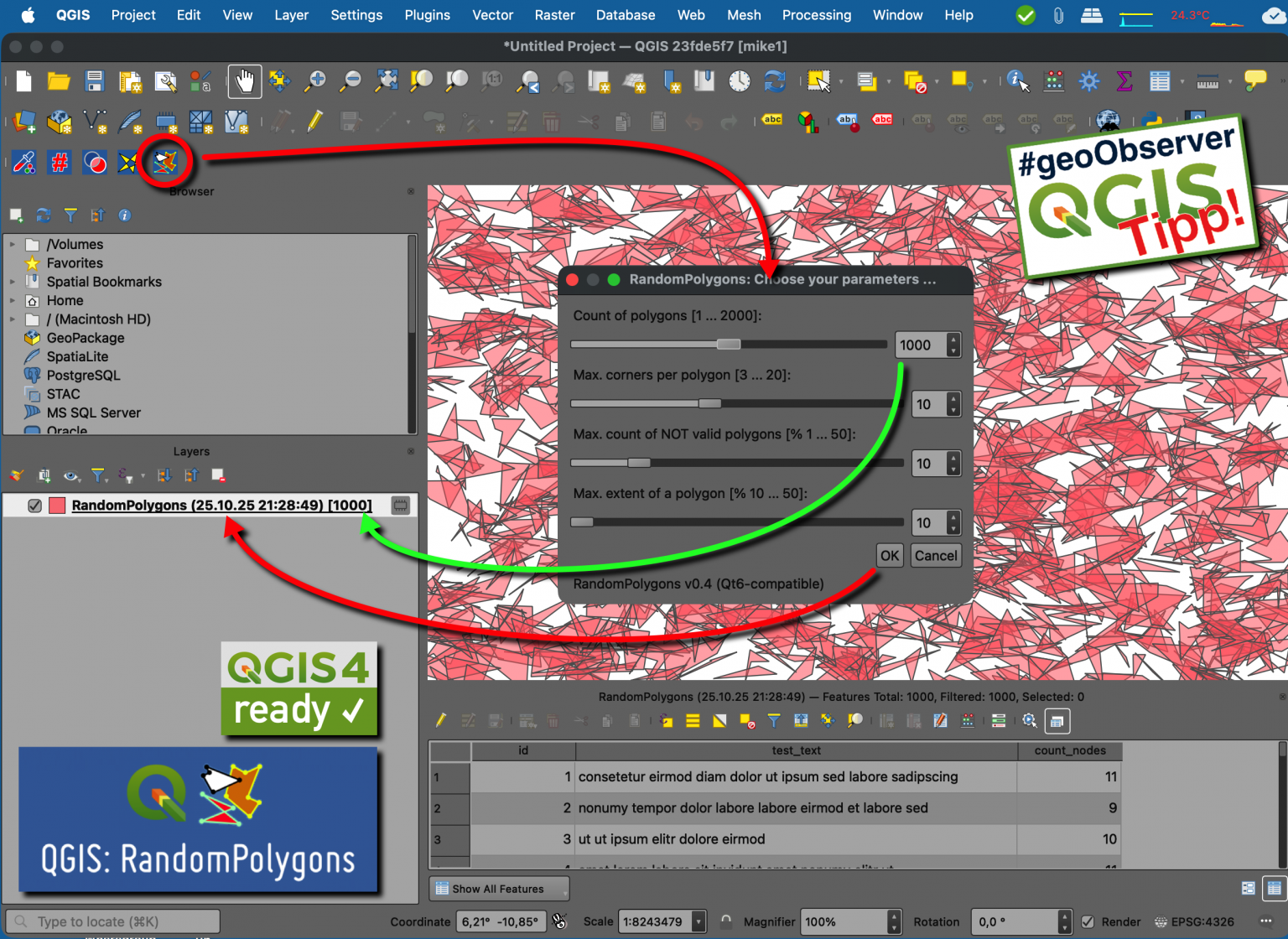
Task: Click the Zoom Full Extent icon
Action: pos(386,81)
